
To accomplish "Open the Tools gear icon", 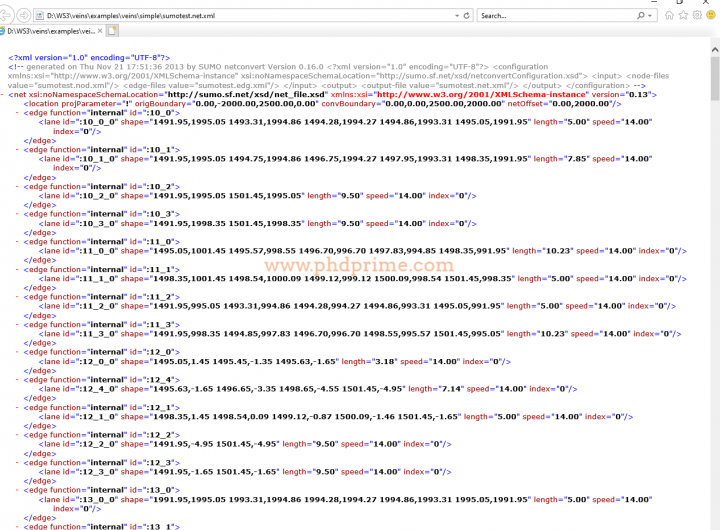I will pos(697,16).
